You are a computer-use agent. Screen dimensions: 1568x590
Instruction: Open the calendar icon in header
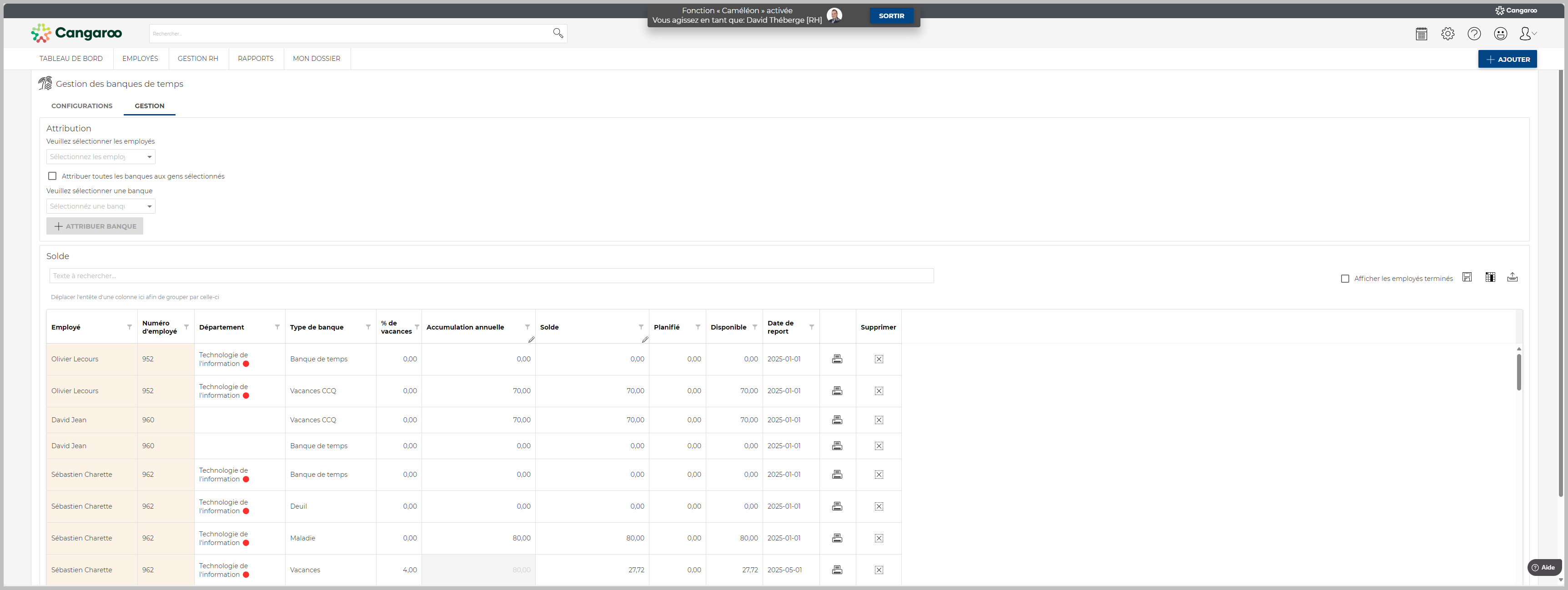pos(1421,34)
